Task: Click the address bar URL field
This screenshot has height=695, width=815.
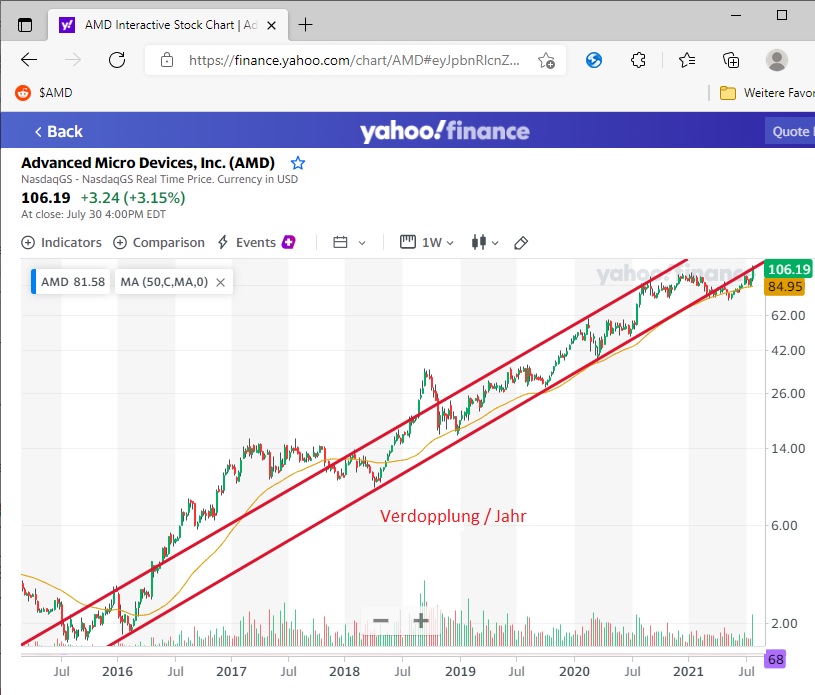Action: coord(355,60)
